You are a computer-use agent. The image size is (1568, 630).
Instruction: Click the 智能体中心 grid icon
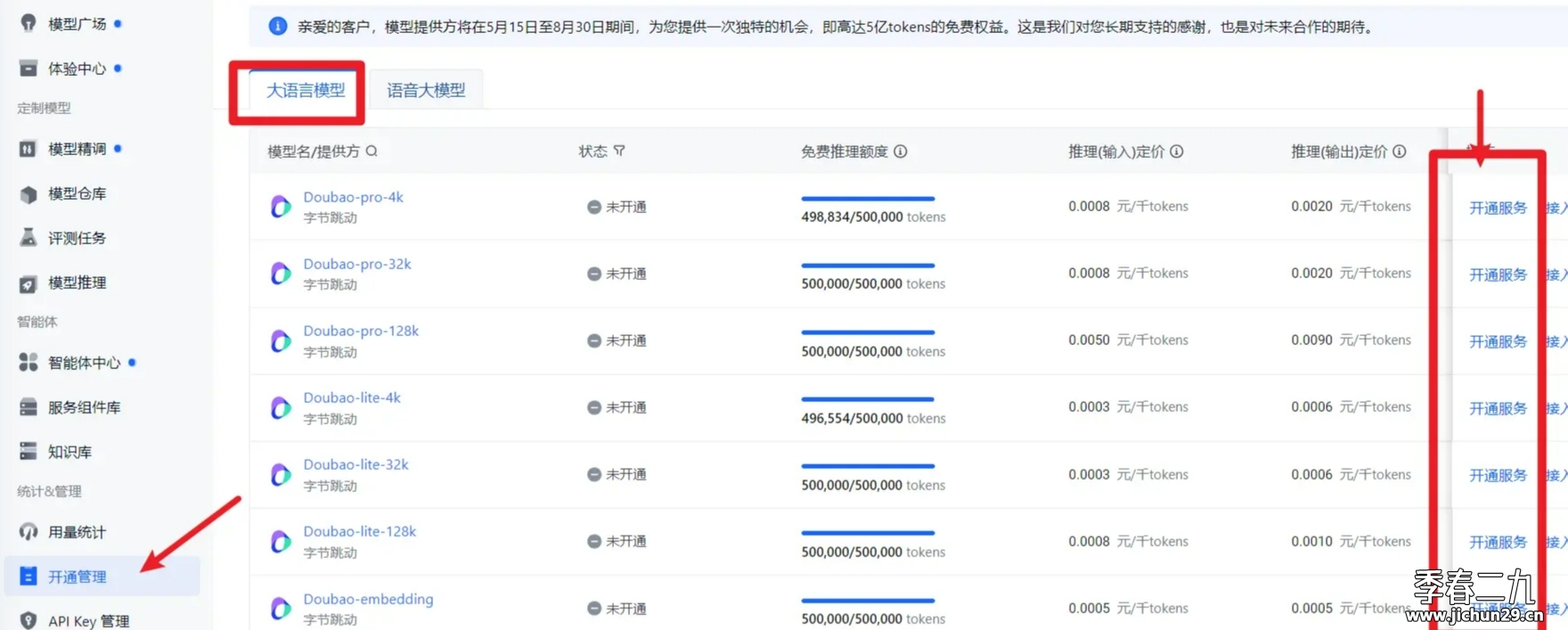(x=29, y=362)
